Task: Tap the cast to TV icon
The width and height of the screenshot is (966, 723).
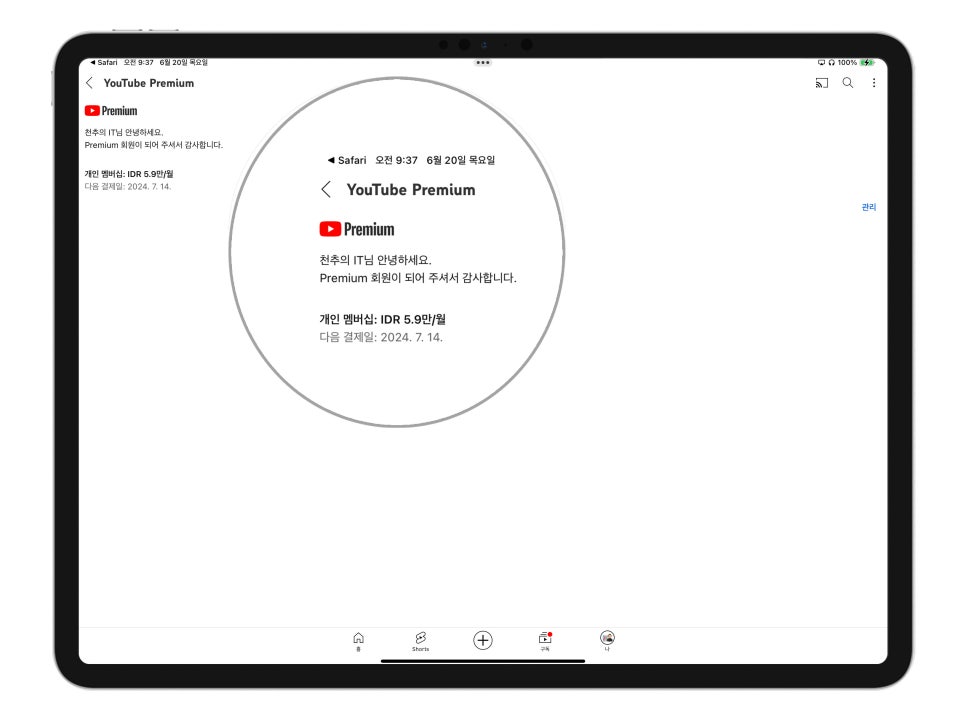Action: pyautogui.click(x=821, y=83)
